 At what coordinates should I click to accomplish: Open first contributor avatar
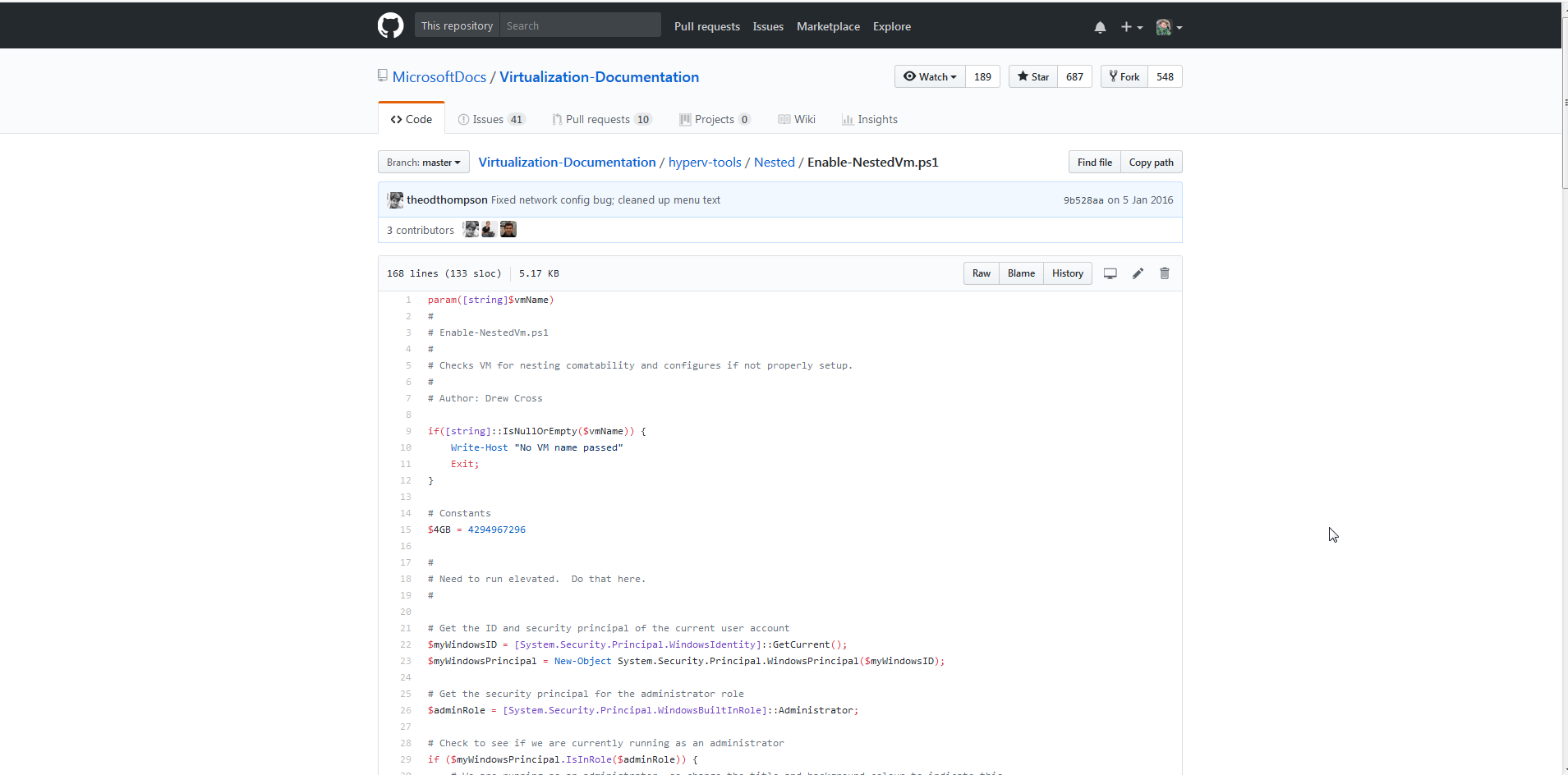[471, 229]
